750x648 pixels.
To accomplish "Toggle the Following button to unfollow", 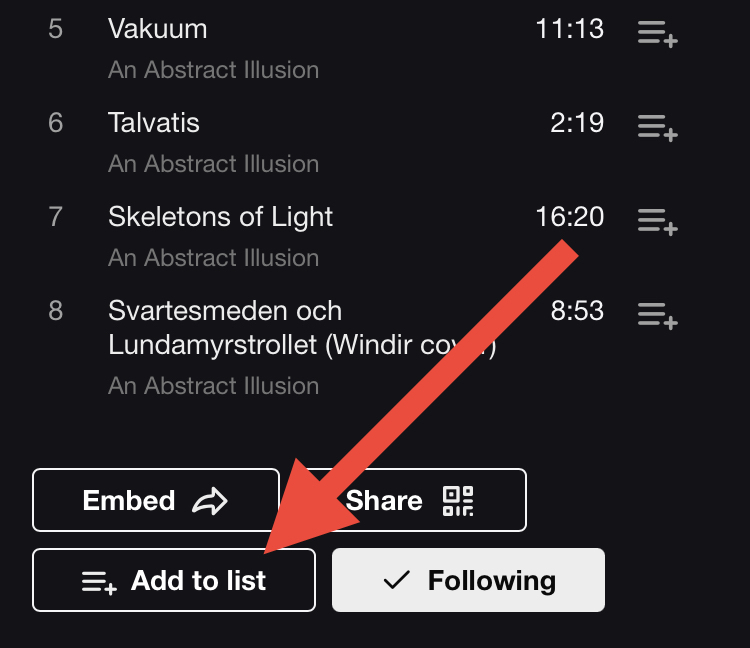I will (468, 580).
